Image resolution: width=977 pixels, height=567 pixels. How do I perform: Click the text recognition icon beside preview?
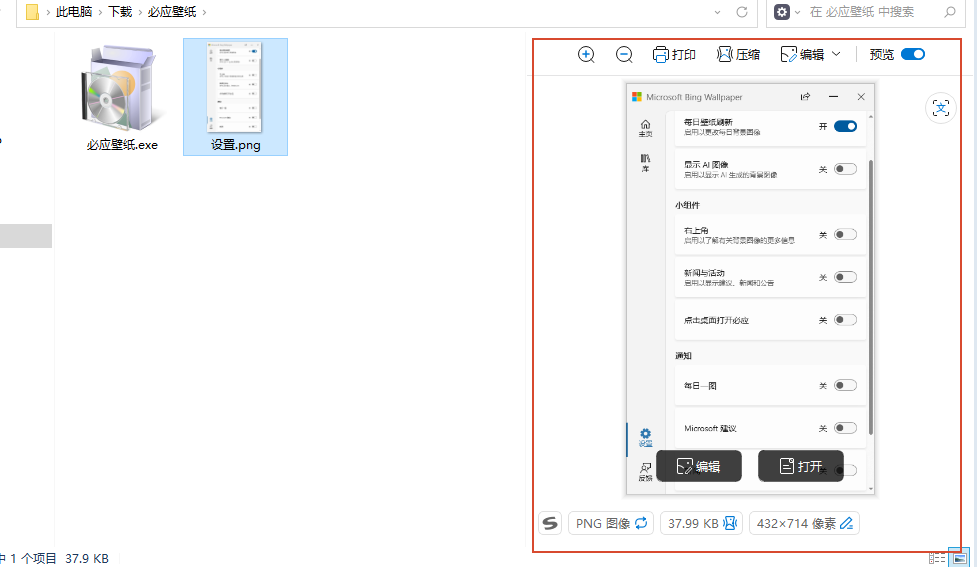941,108
